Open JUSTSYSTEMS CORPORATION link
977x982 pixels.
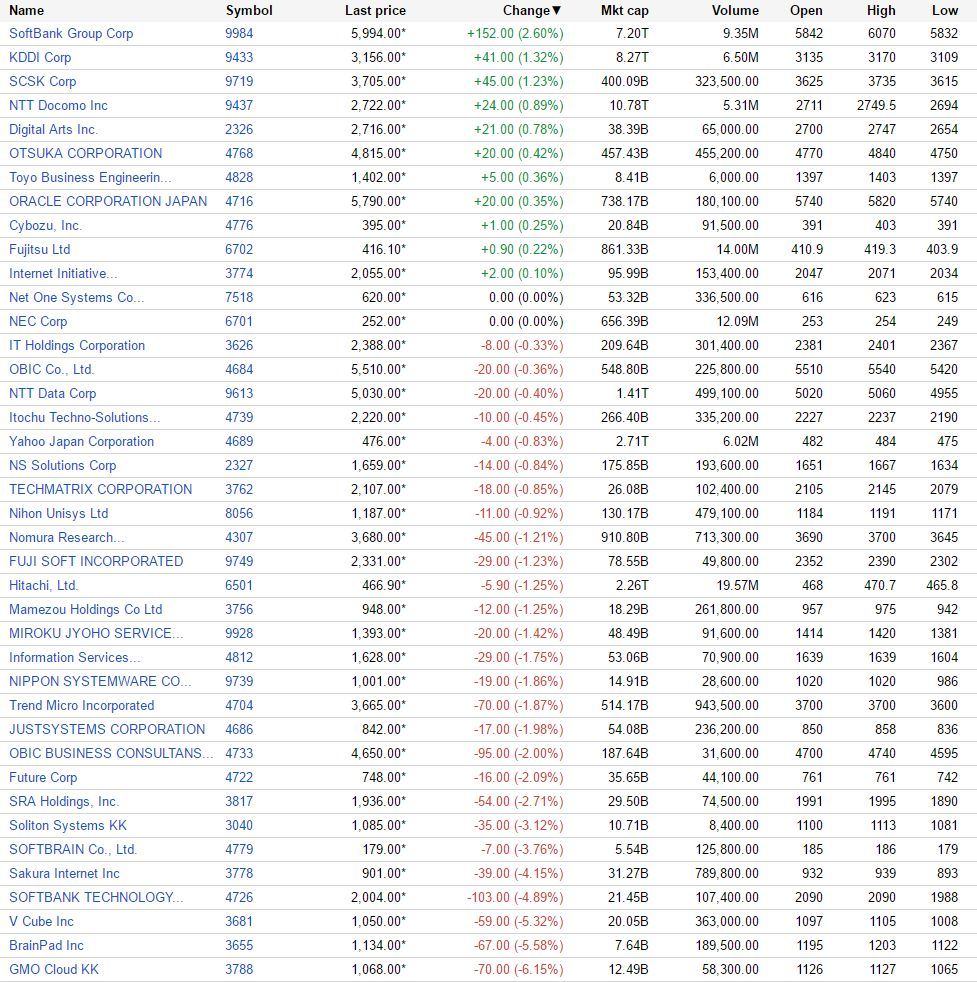107,730
